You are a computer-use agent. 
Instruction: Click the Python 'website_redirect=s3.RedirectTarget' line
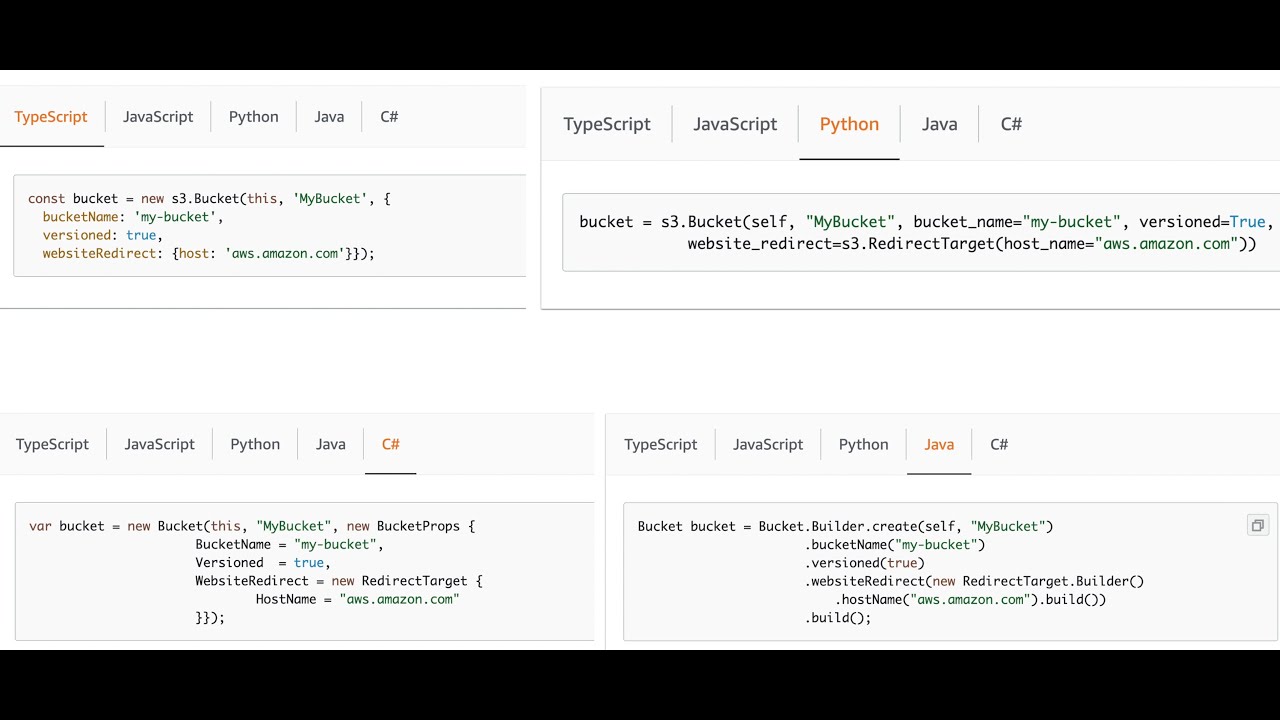coord(972,244)
